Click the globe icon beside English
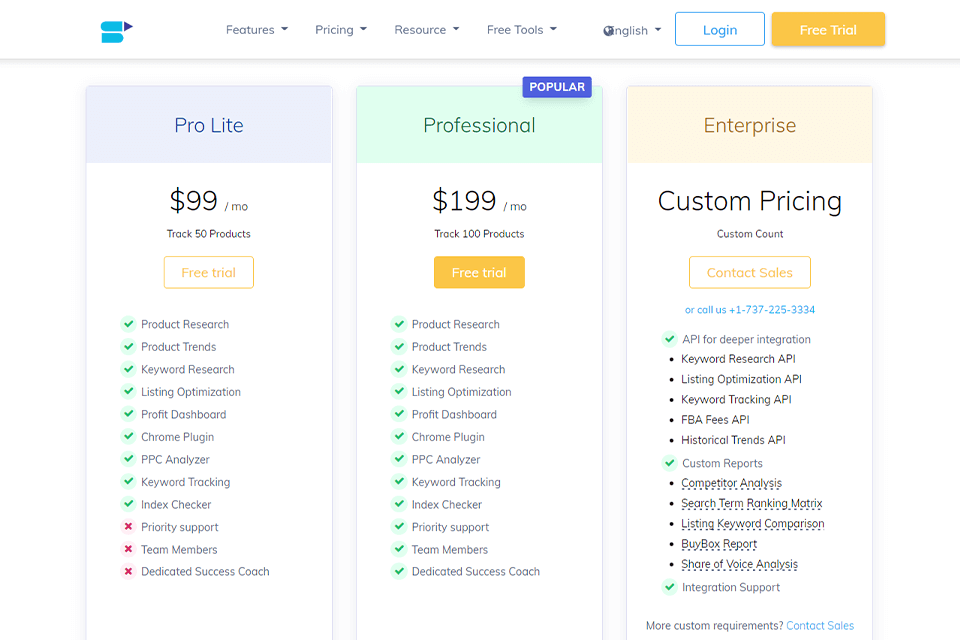This screenshot has width=960, height=640. click(609, 31)
